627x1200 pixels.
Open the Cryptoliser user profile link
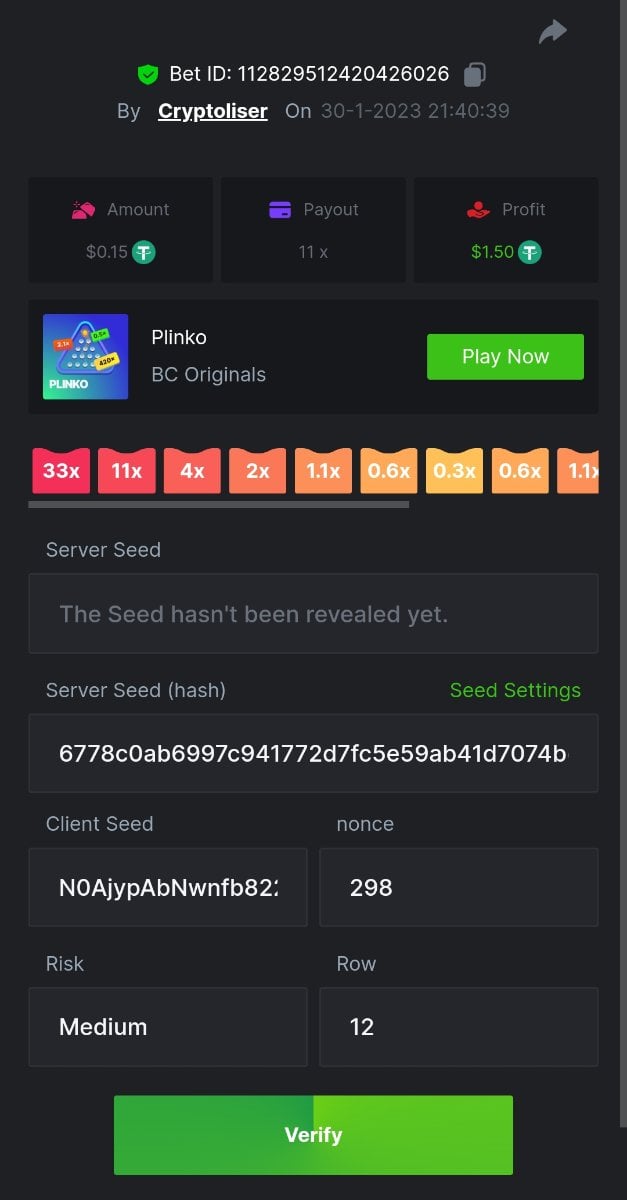point(212,111)
